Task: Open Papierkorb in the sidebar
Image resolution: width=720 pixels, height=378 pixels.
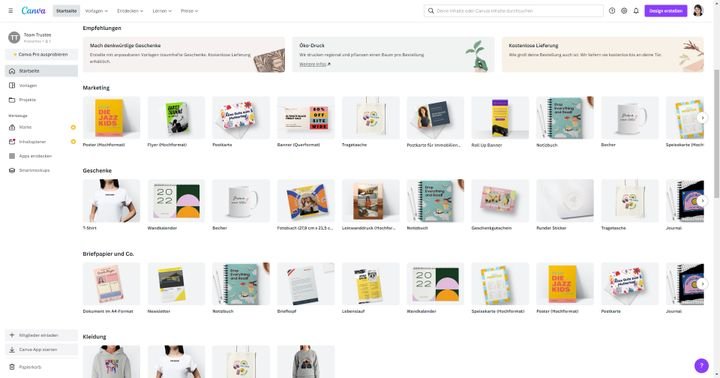Action: (41, 367)
